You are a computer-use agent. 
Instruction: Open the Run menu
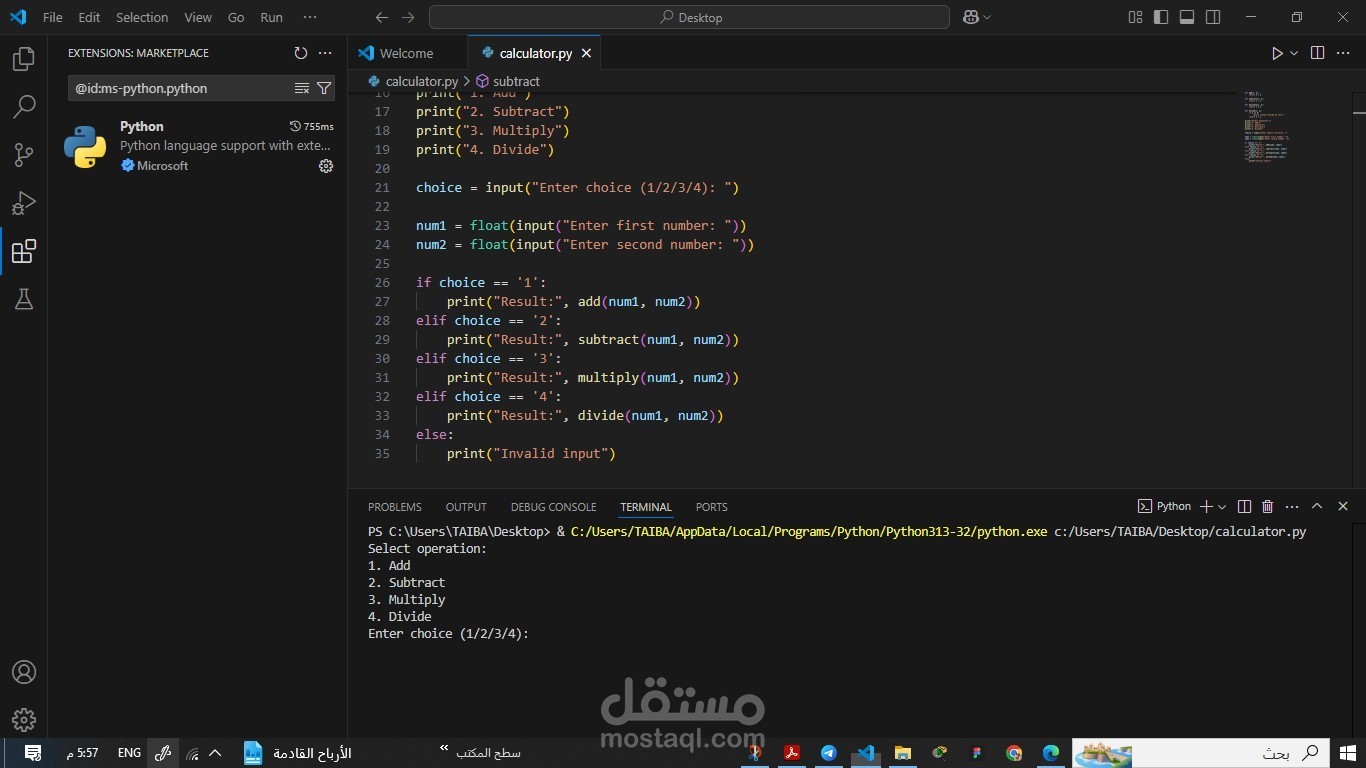(270, 17)
